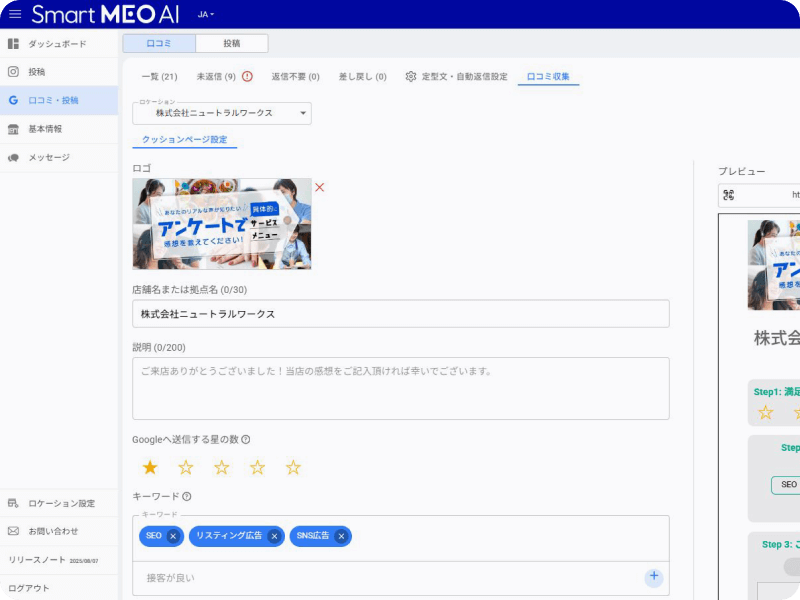Select the fifth star rating
Viewport: 800px width, 600px height.
coord(293,467)
